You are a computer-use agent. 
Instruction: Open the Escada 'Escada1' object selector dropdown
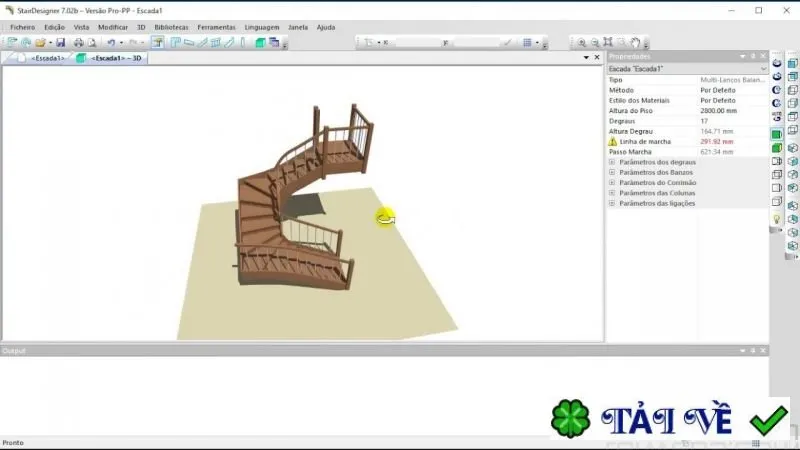pos(763,69)
